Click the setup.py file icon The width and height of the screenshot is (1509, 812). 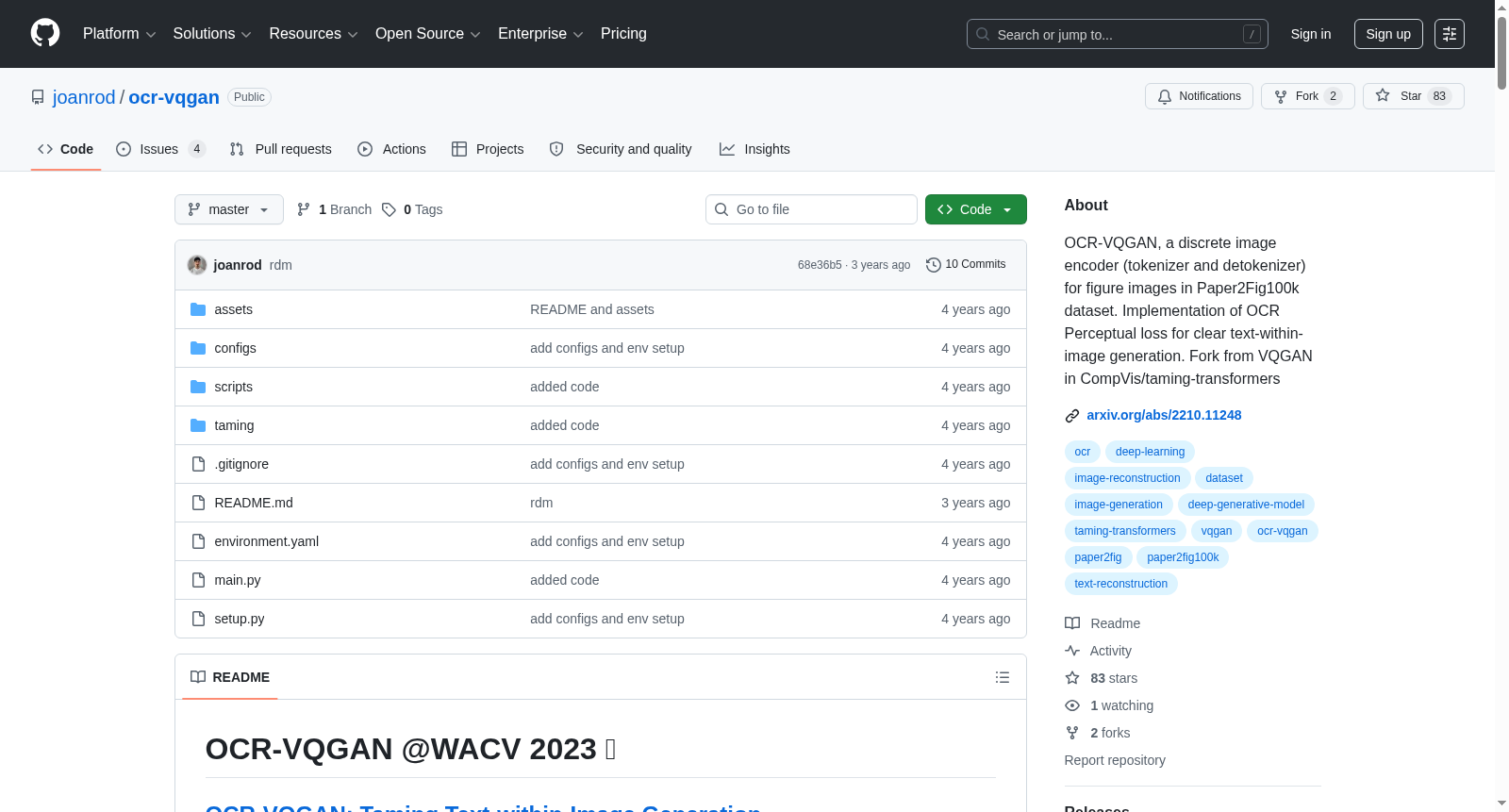point(198,619)
